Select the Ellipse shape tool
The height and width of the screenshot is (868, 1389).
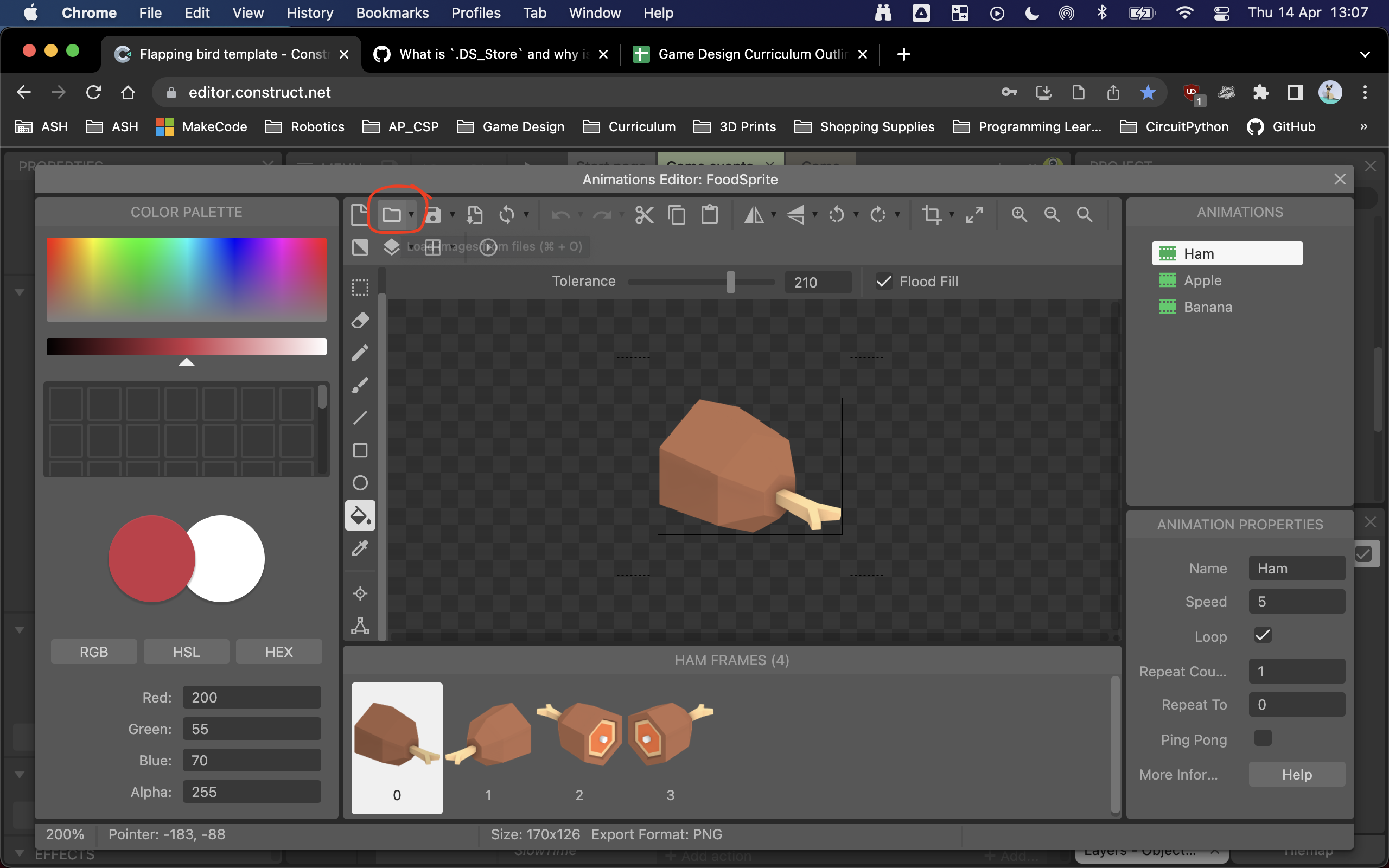(360, 483)
